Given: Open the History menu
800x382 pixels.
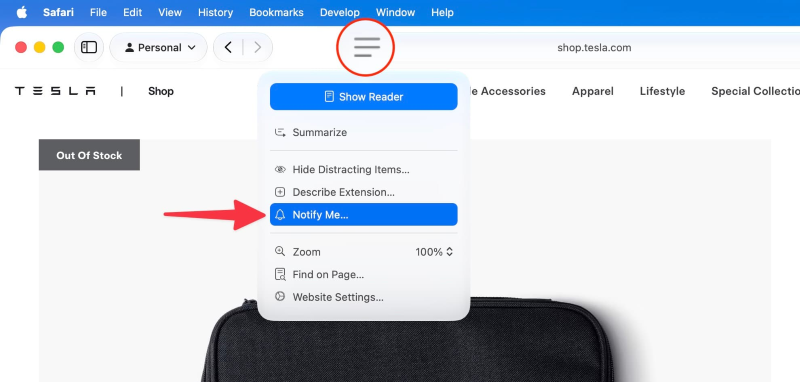Looking at the screenshot, I should click(x=215, y=12).
